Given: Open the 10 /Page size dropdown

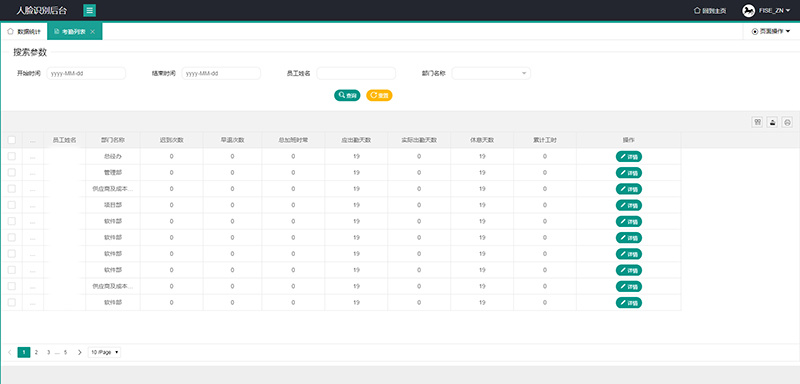Looking at the screenshot, I should 105,352.
